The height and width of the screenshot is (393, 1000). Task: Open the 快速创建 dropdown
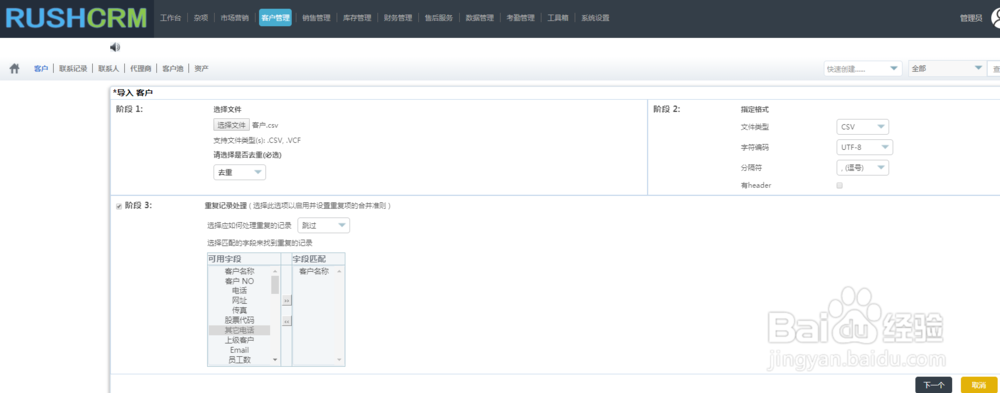tap(863, 69)
